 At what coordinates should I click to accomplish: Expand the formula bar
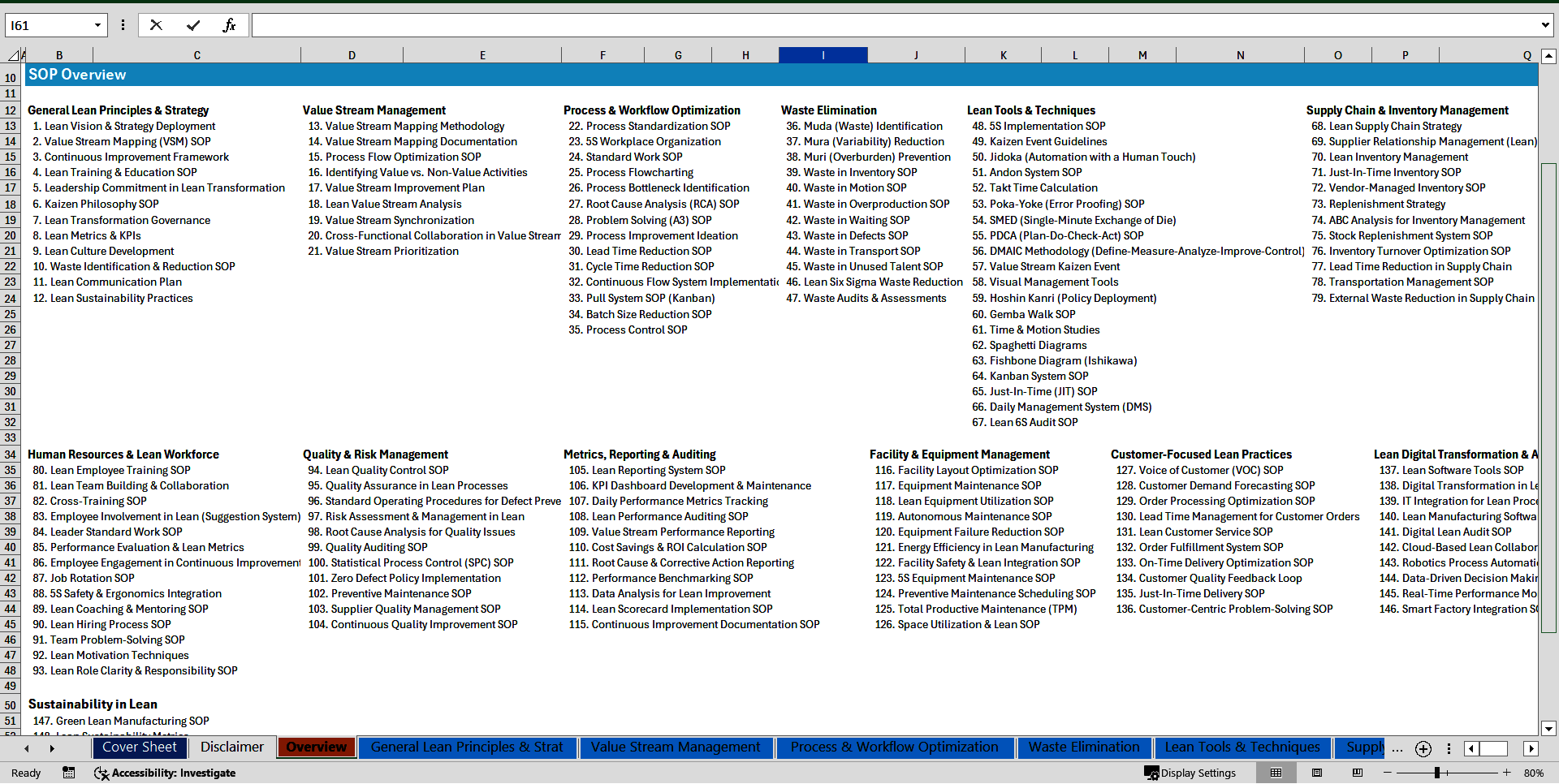point(1544,25)
